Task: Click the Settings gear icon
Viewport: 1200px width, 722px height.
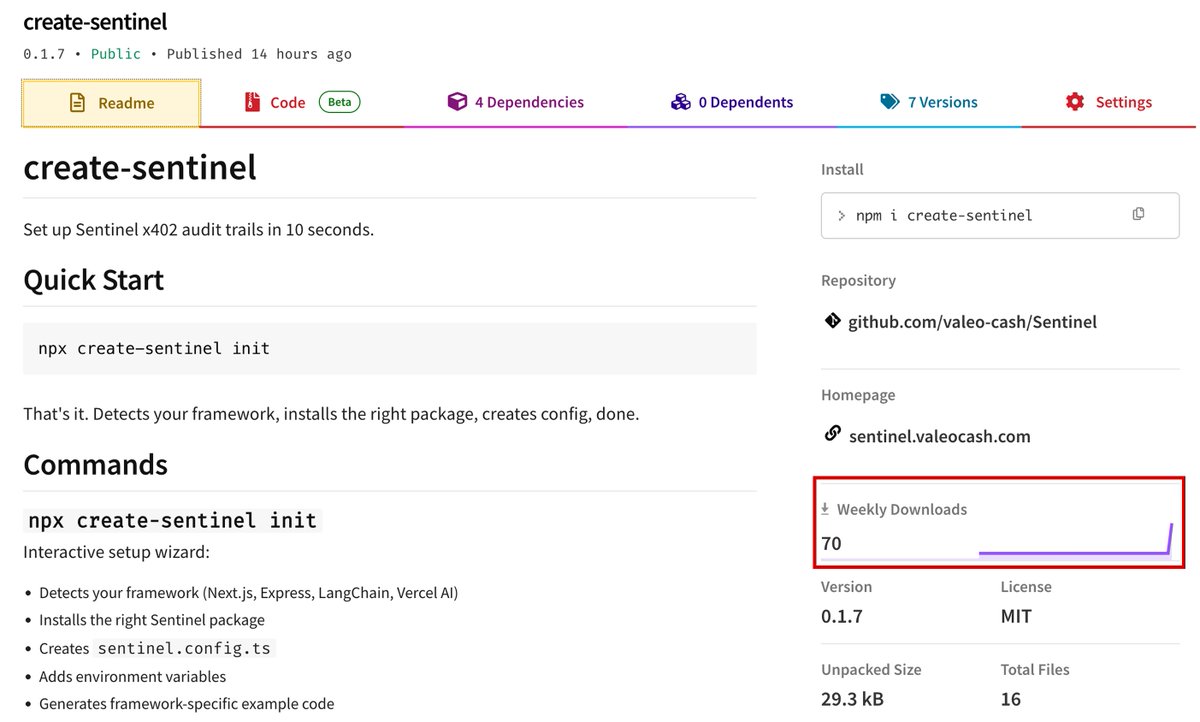Action: pyautogui.click(x=1075, y=102)
